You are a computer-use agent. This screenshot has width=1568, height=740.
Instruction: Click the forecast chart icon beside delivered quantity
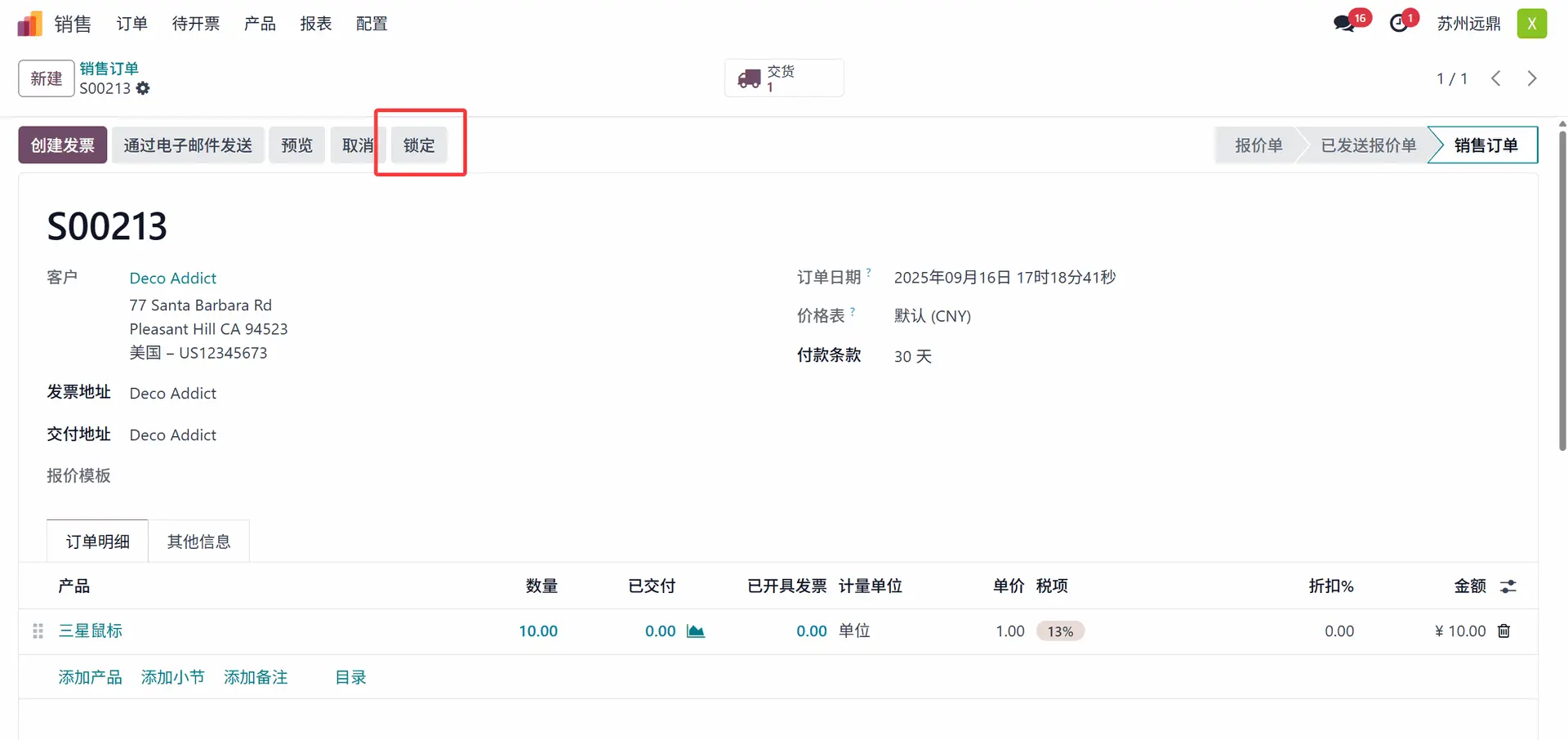696,631
